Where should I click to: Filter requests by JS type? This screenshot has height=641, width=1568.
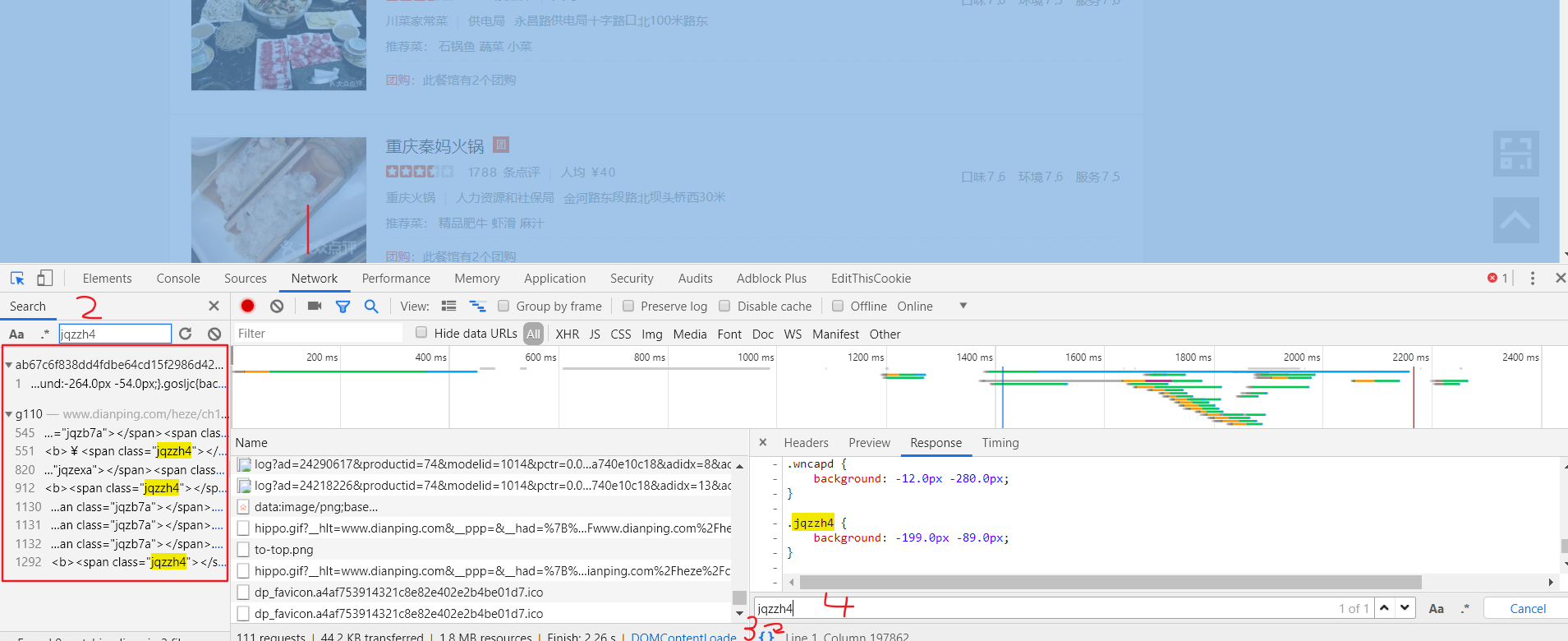click(595, 334)
